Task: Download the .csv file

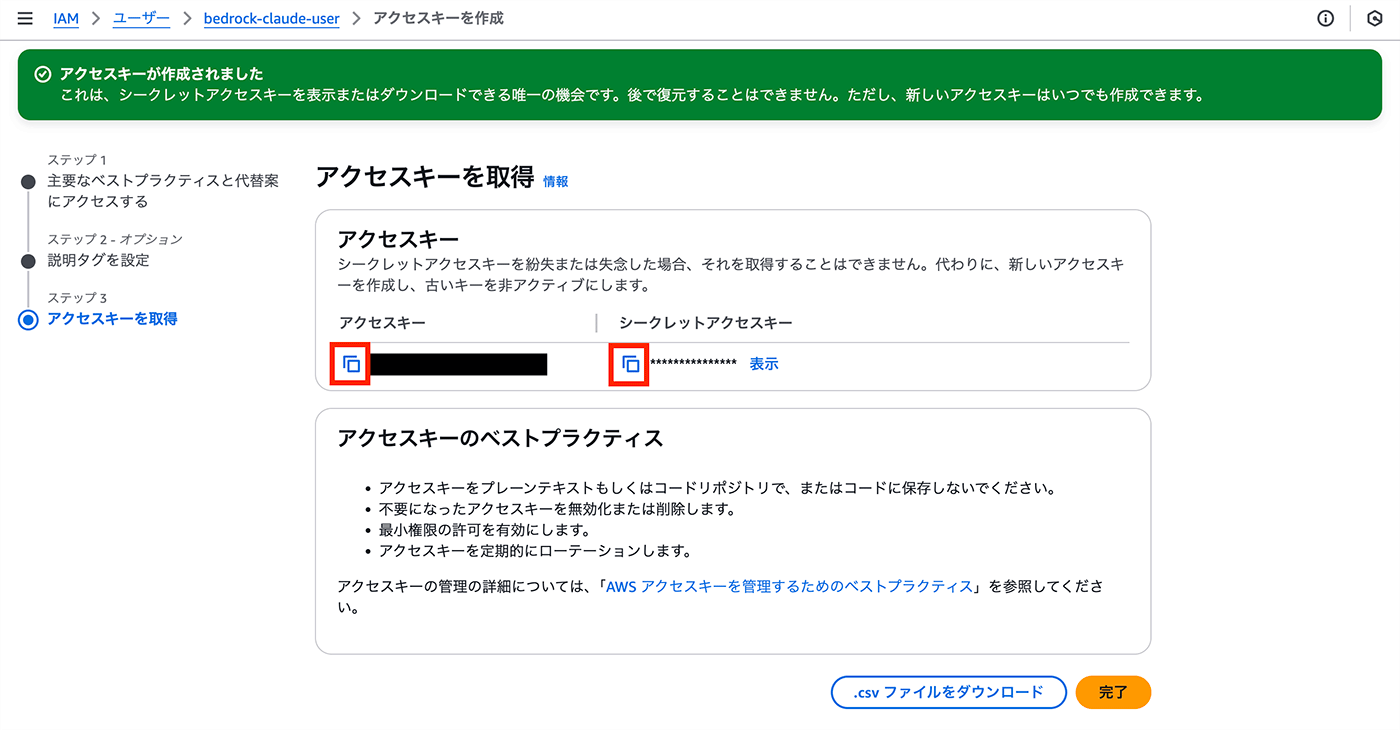Action: 948,692
